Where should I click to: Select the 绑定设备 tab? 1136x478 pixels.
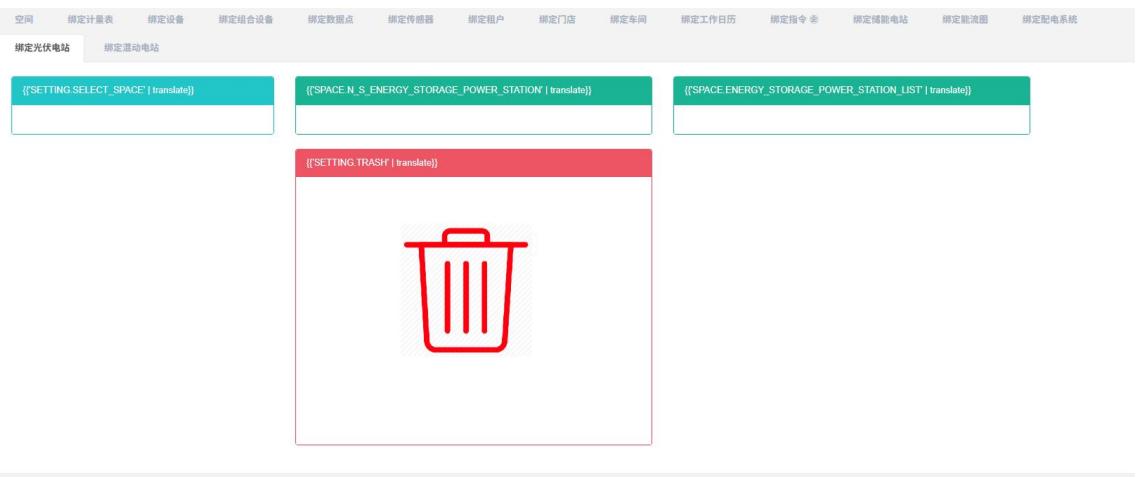(x=166, y=20)
